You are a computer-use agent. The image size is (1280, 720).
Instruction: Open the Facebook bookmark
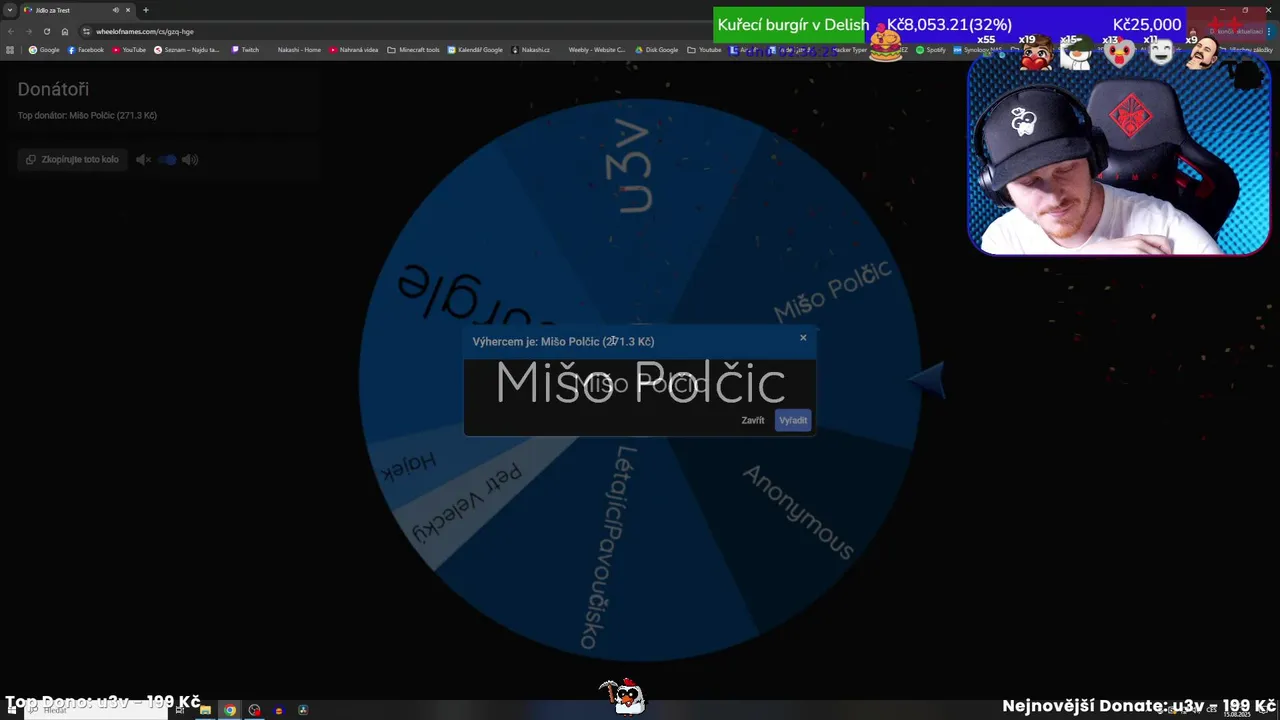coord(86,50)
